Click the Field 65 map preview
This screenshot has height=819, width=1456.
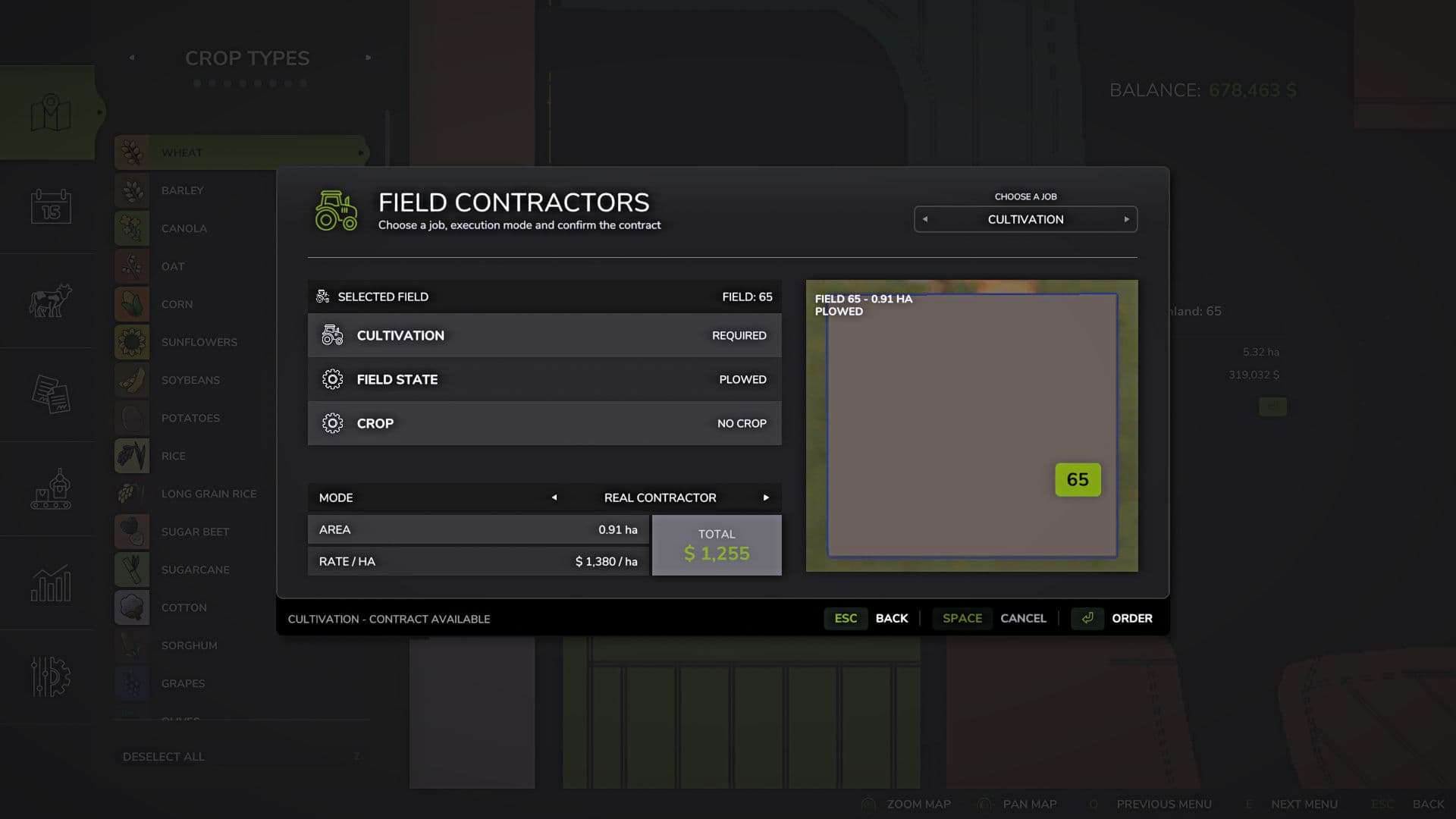(971, 425)
